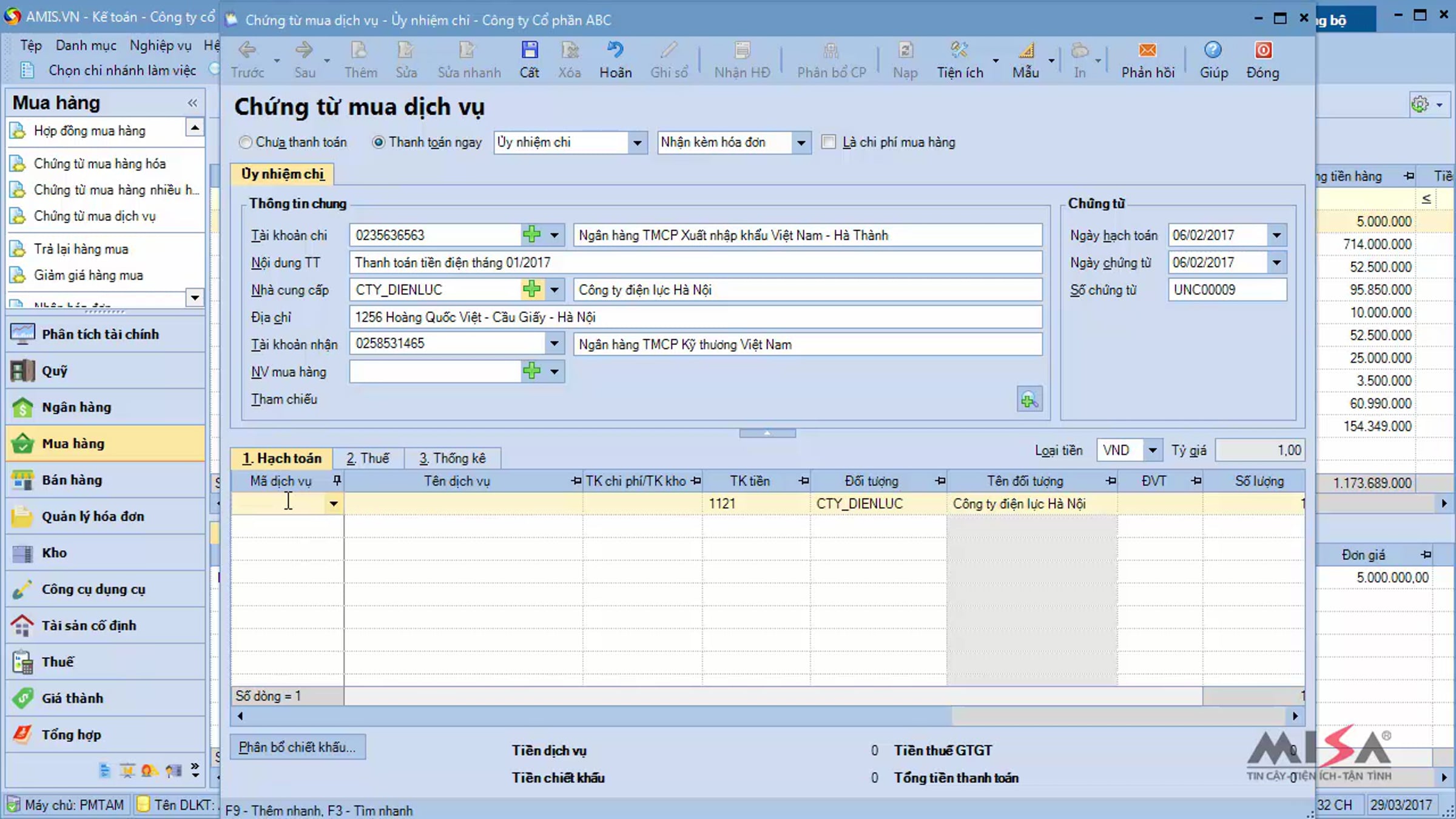The image size is (1456, 819).
Task: Click the Địa chỉ address field
Action: (696, 317)
